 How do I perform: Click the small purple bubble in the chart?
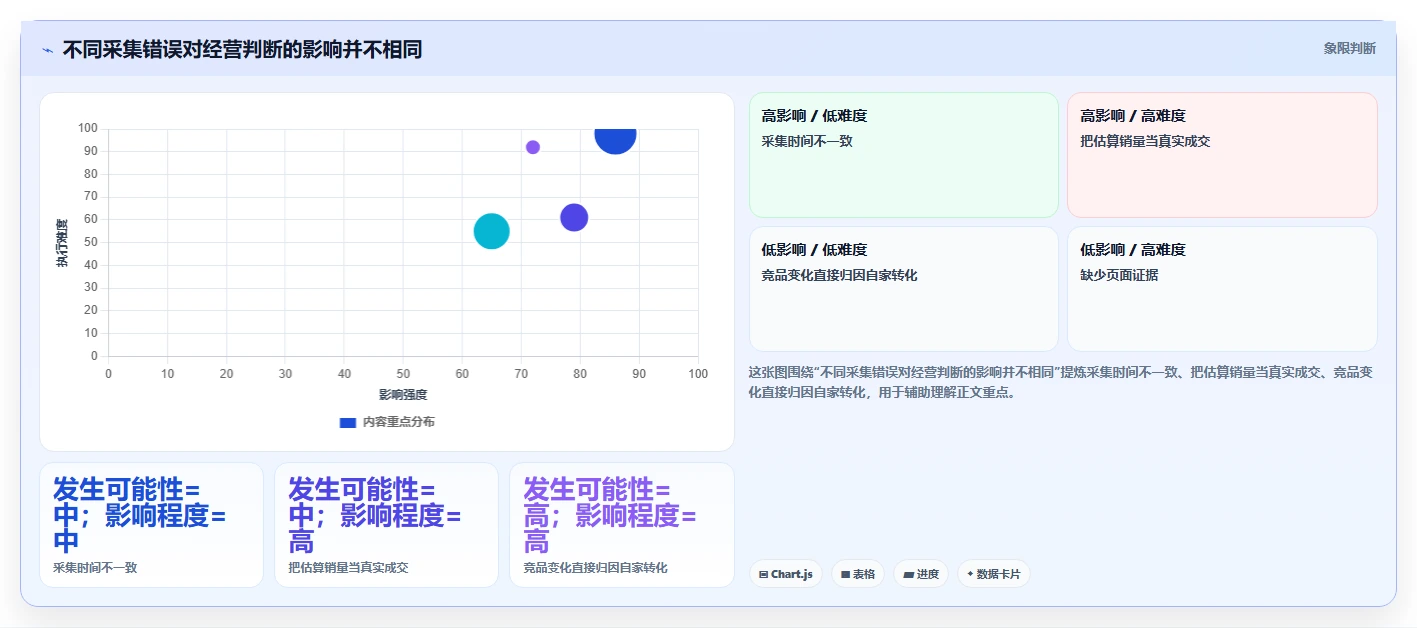[x=533, y=147]
